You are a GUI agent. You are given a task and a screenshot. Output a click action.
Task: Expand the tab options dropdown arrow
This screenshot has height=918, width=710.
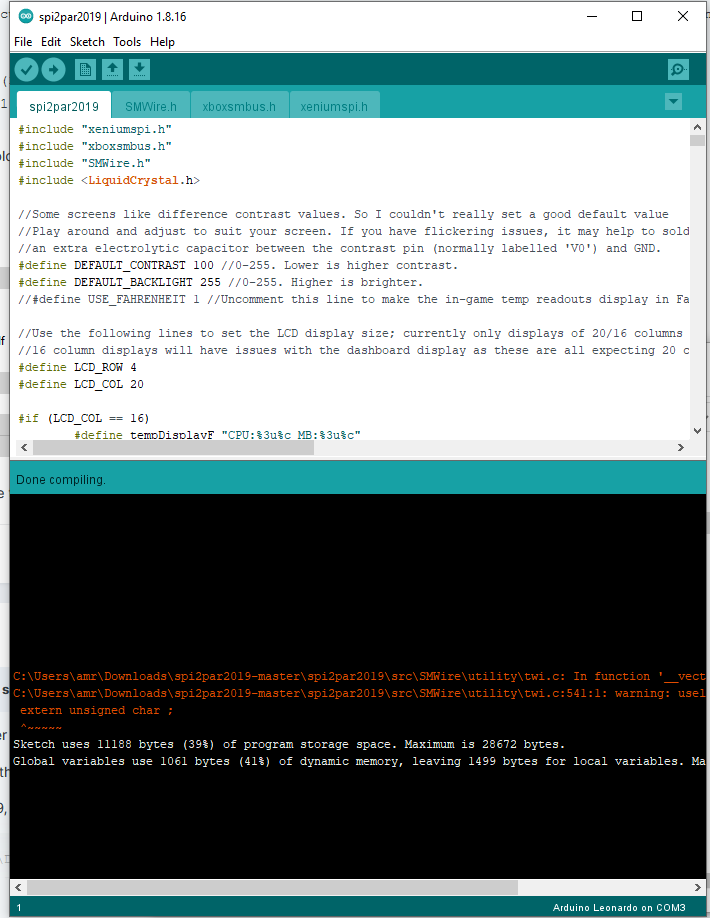tap(674, 101)
